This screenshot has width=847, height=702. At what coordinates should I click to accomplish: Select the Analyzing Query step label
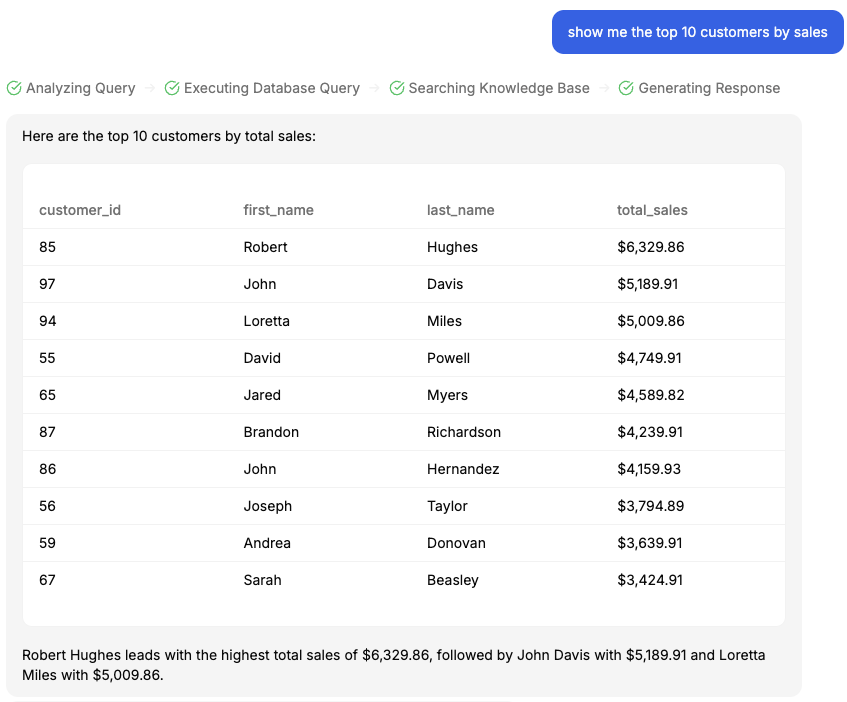pyautogui.click(x=81, y=88)
